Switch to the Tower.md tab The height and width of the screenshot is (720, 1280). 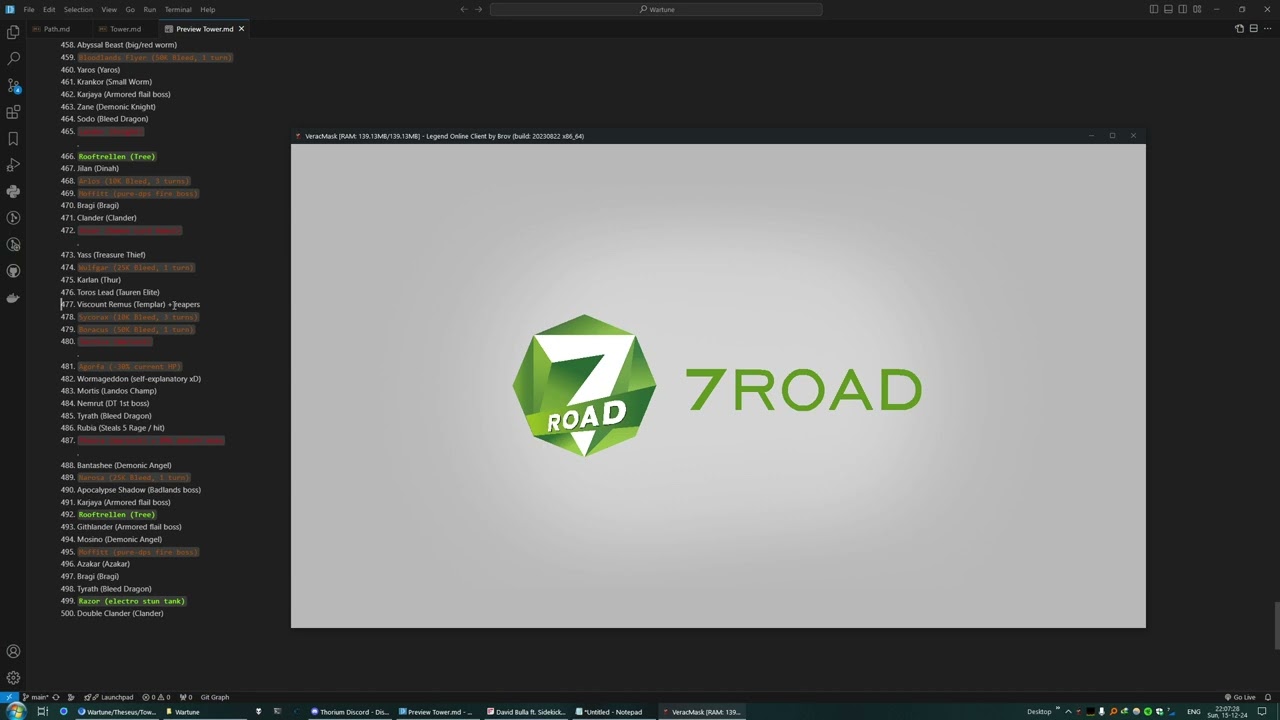125,29
